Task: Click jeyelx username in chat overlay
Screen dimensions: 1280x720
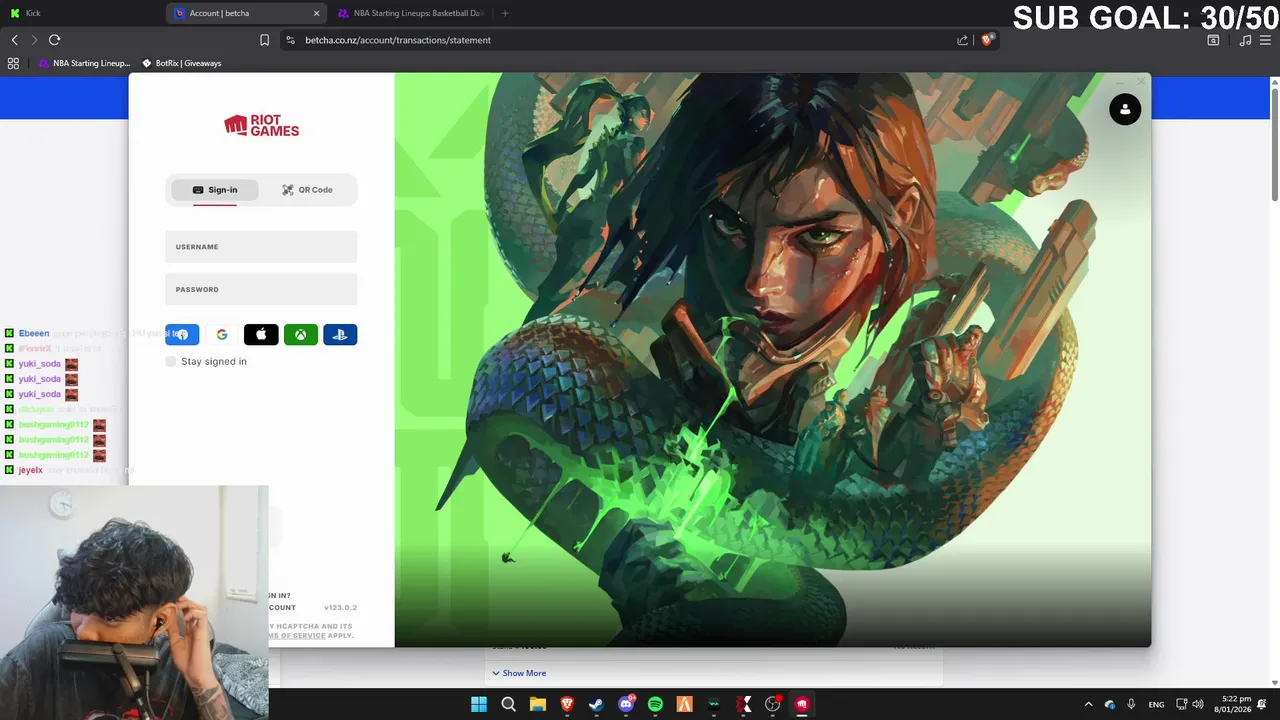Action: (31, 470)
